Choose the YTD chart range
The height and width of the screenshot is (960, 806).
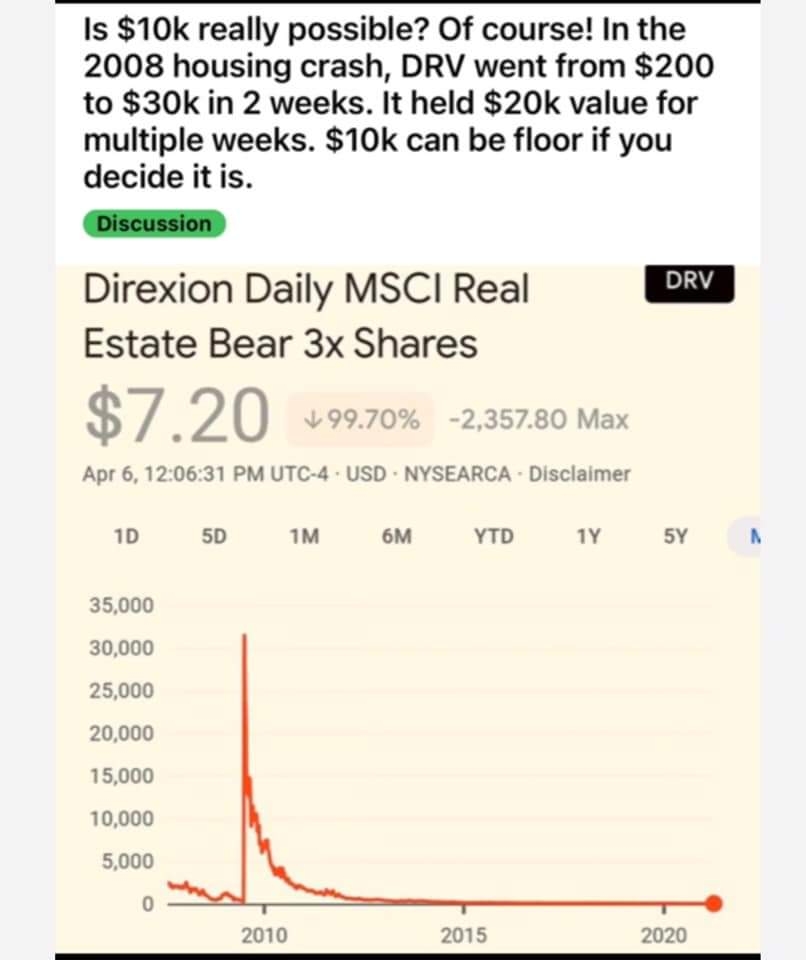pos(494,536)
